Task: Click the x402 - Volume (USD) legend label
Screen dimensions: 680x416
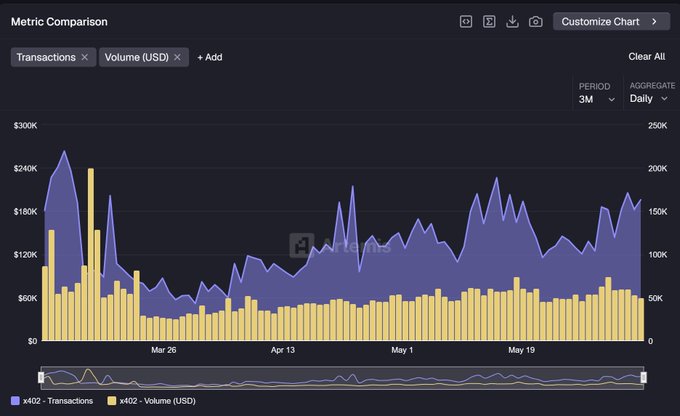Action: [157, 401]
